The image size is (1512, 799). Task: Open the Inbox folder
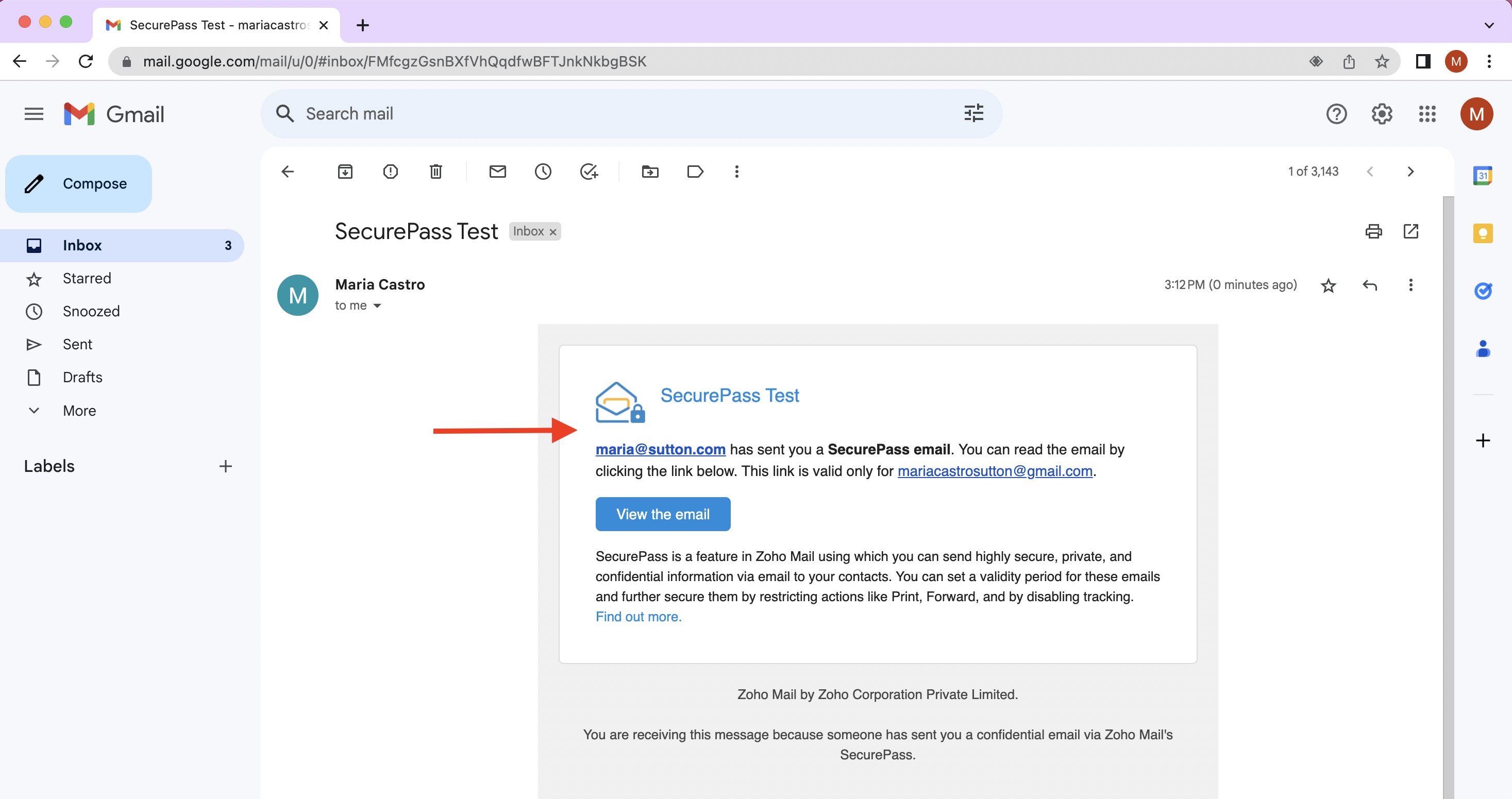pyautogui.click(x=122, y=245)
